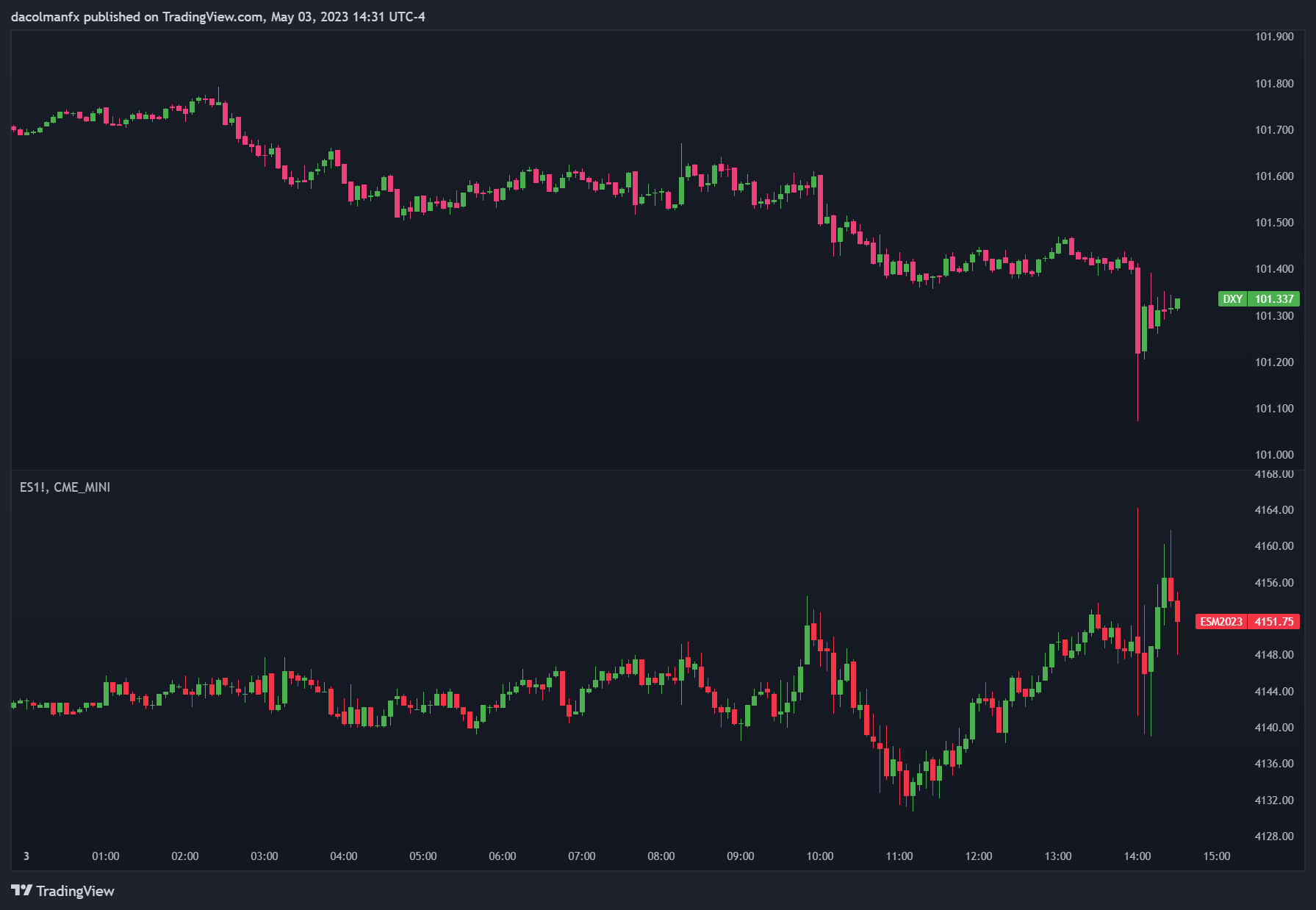Image resolution: width=1316 pixels, height=910 pixels.
Task: Click the 06:00 time axis label
Action: 503,856
